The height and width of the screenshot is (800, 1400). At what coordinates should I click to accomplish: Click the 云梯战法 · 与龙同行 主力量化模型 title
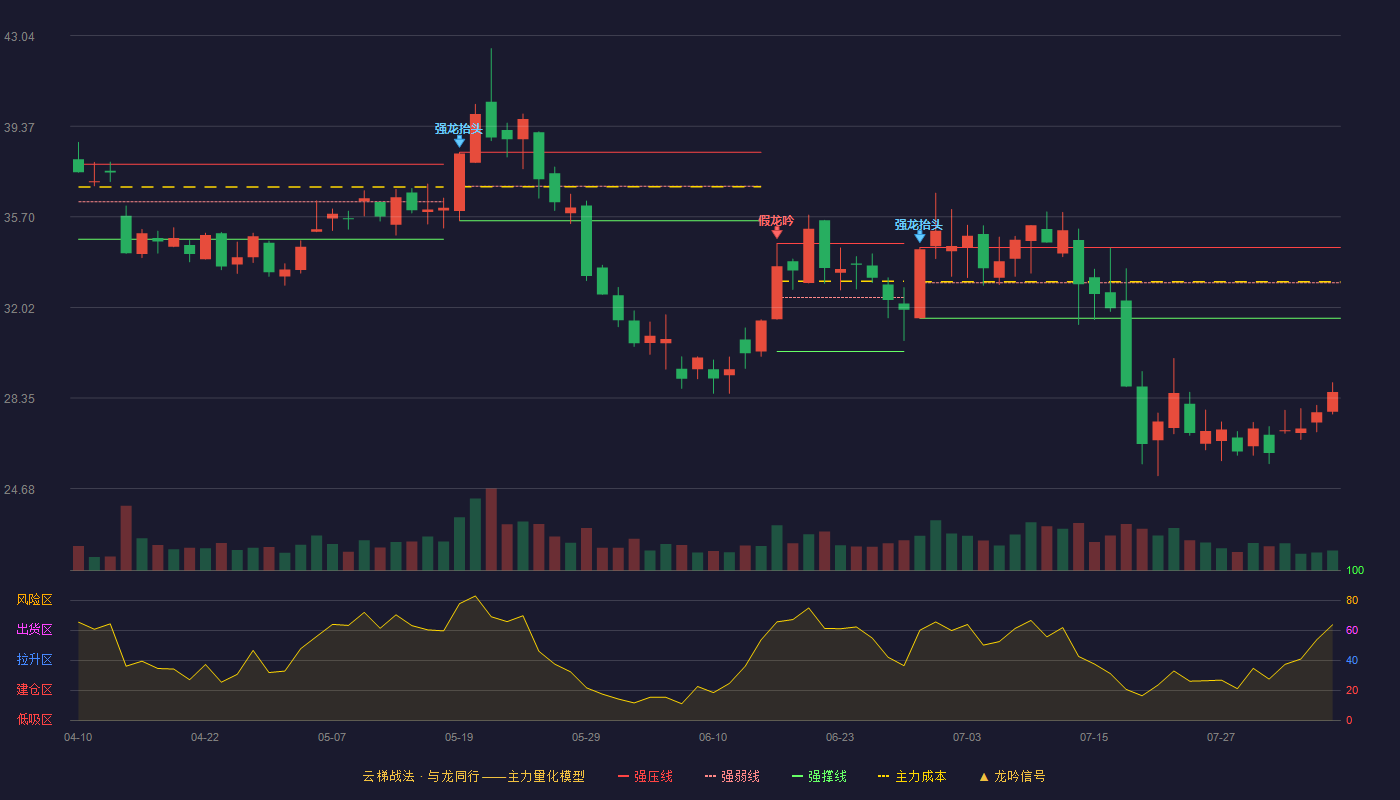(x=474, y=776)
